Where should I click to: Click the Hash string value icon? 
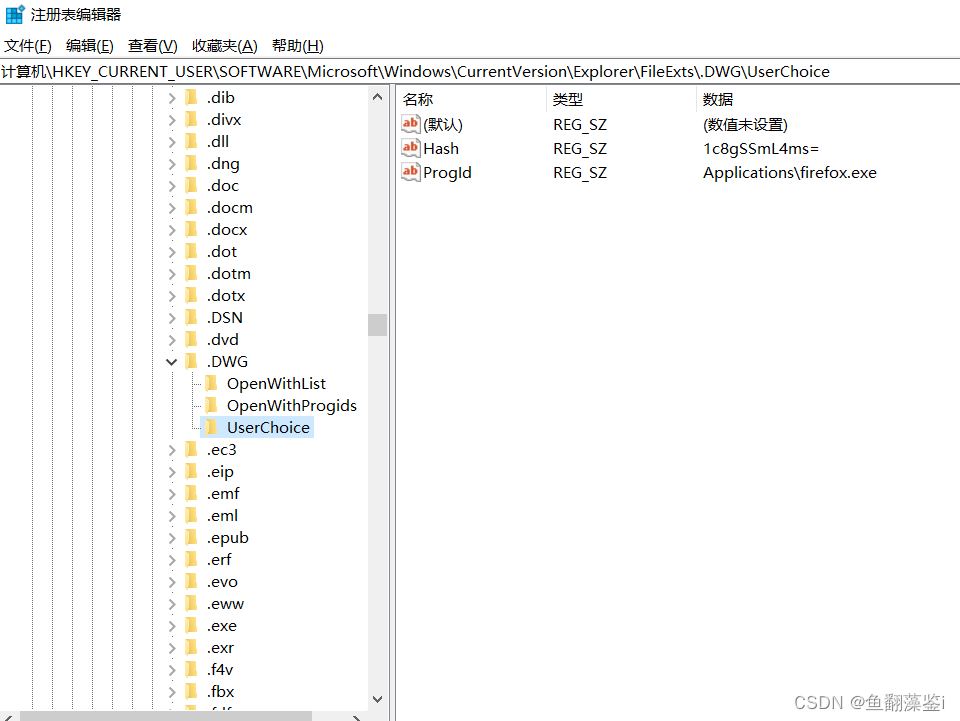411,148
